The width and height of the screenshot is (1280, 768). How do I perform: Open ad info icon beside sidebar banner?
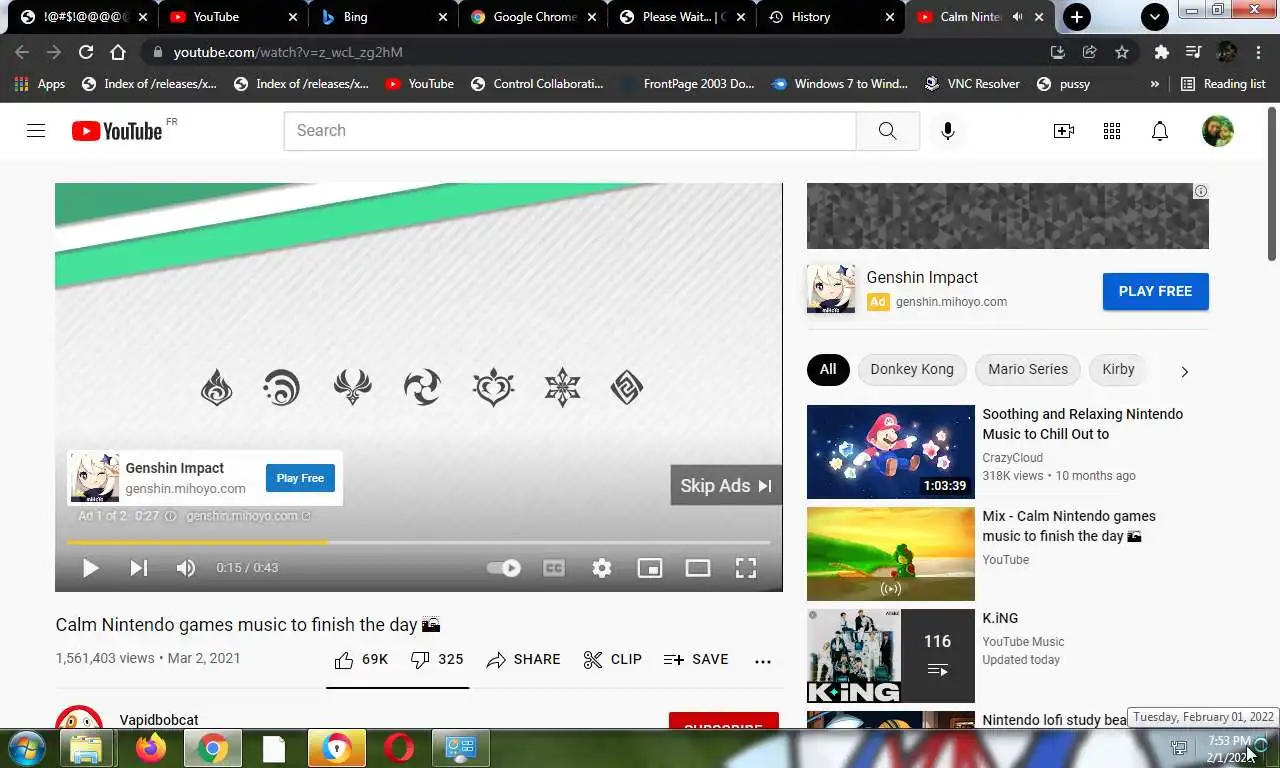click(x=1200, y=191)
